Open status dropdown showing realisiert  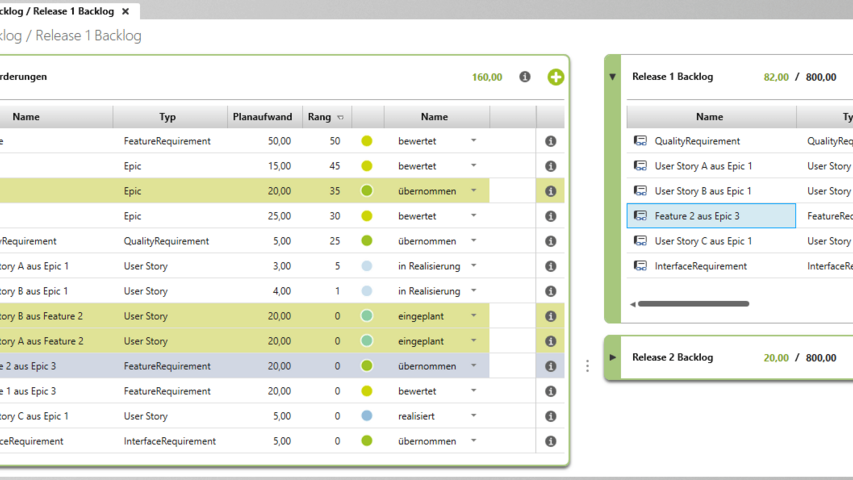click(x=474, y=416)
